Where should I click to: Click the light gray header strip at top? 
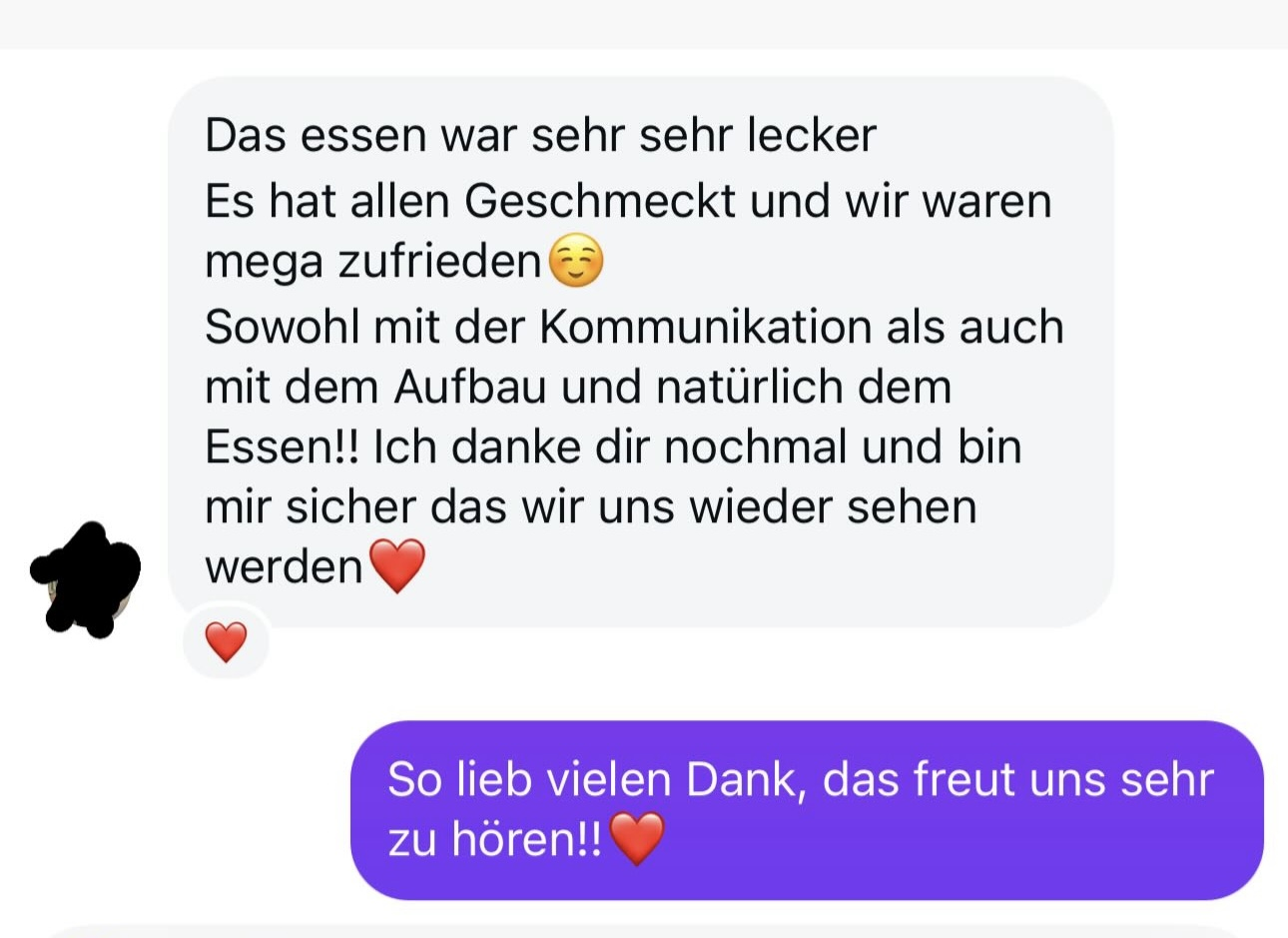644,24
